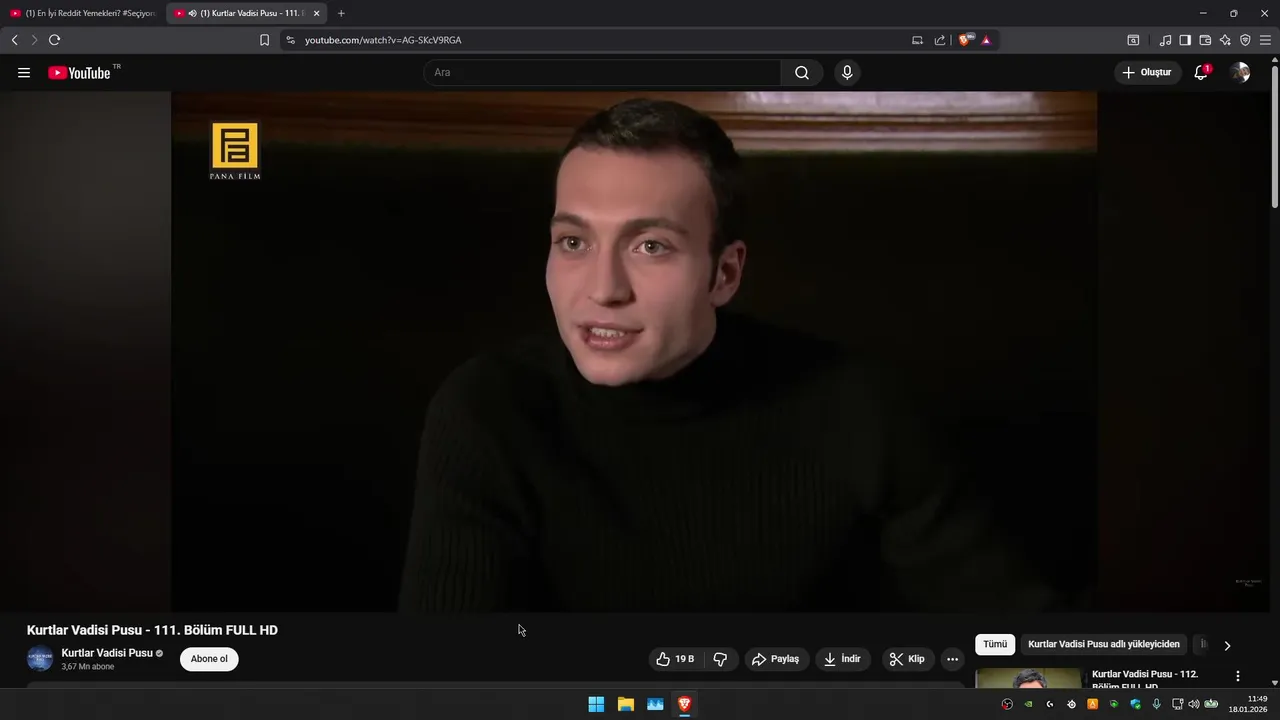This screenshot has width=1280, height=720.
Task: Open more actions three-dot menu
Action: tap(952, 659)
